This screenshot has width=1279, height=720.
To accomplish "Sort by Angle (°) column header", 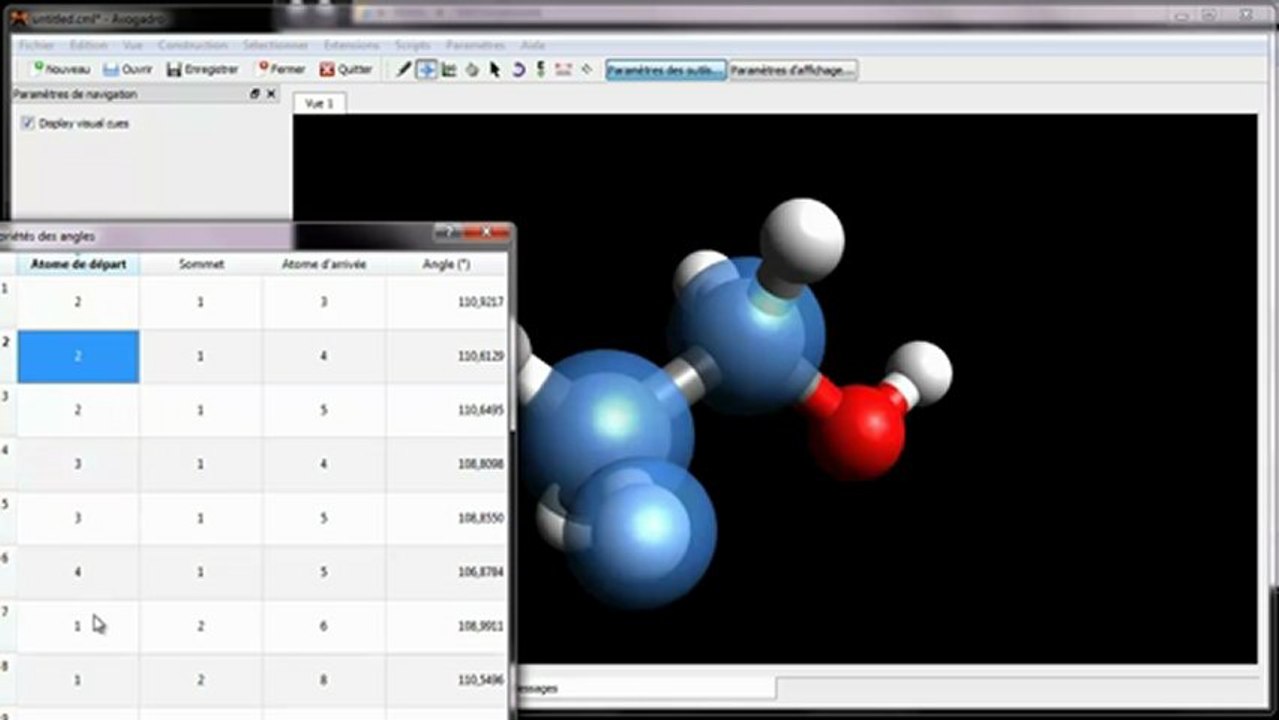I will tap(446, 264).
